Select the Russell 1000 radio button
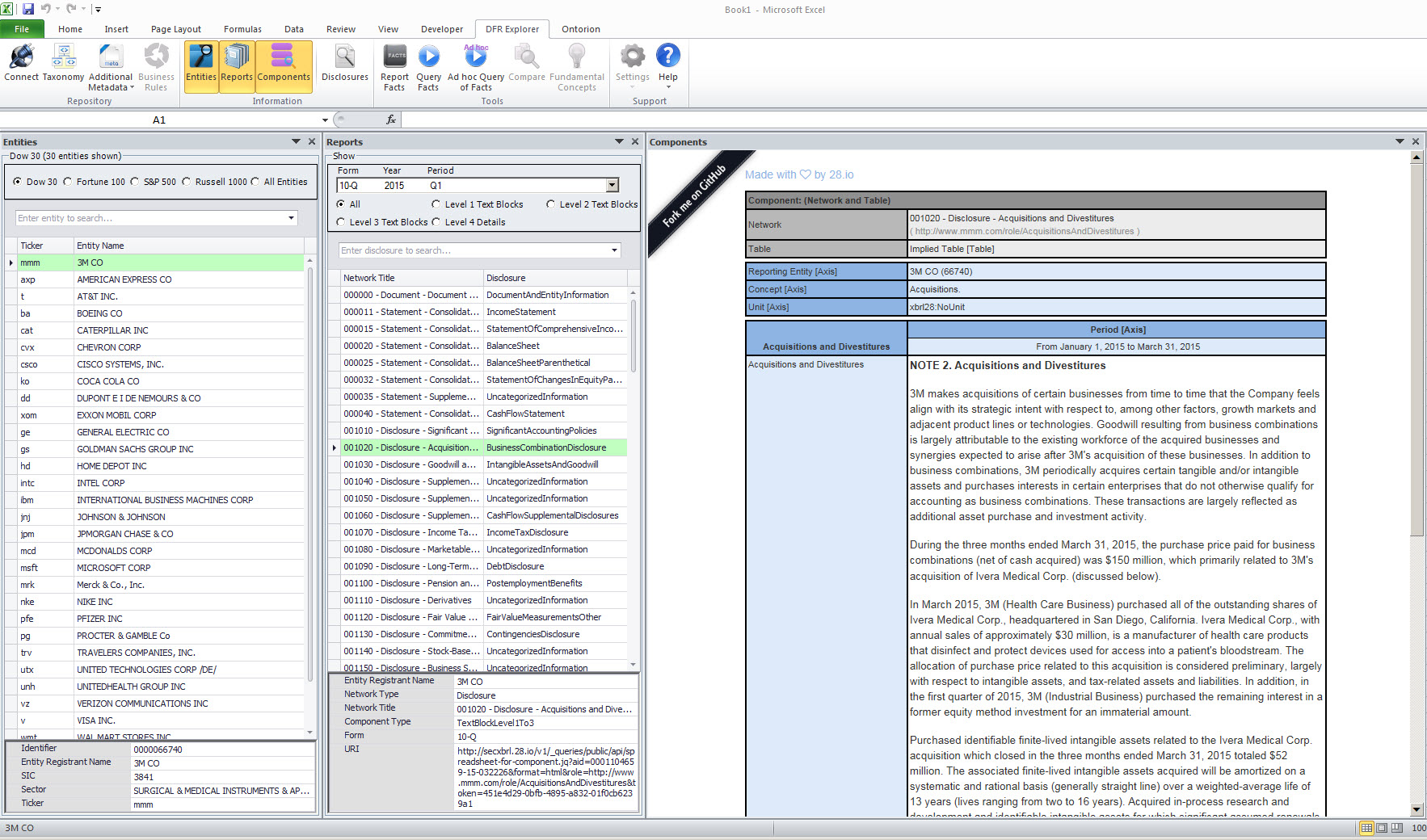The image size is (1427, 840). 186,182
